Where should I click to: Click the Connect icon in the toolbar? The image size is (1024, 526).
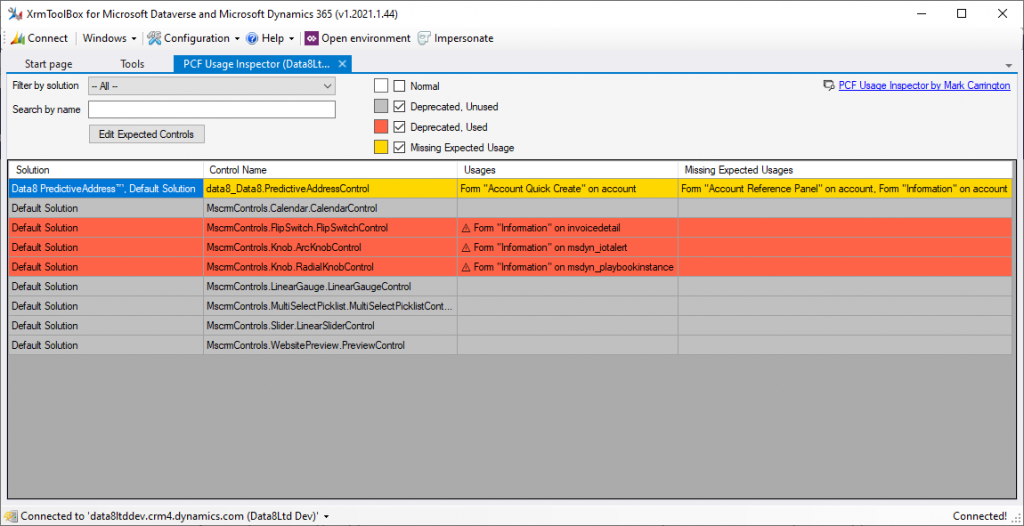17,38
